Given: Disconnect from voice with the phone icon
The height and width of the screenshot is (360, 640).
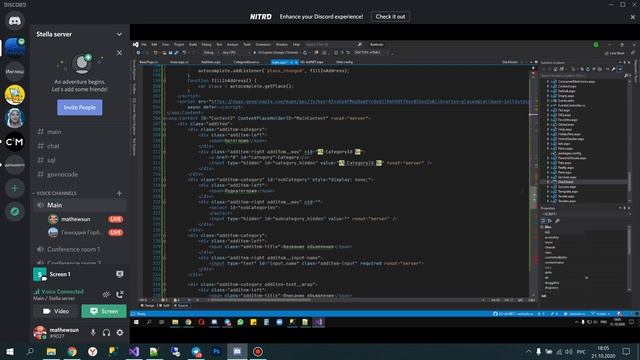Looking at the screenshot, I should point(120,294).
